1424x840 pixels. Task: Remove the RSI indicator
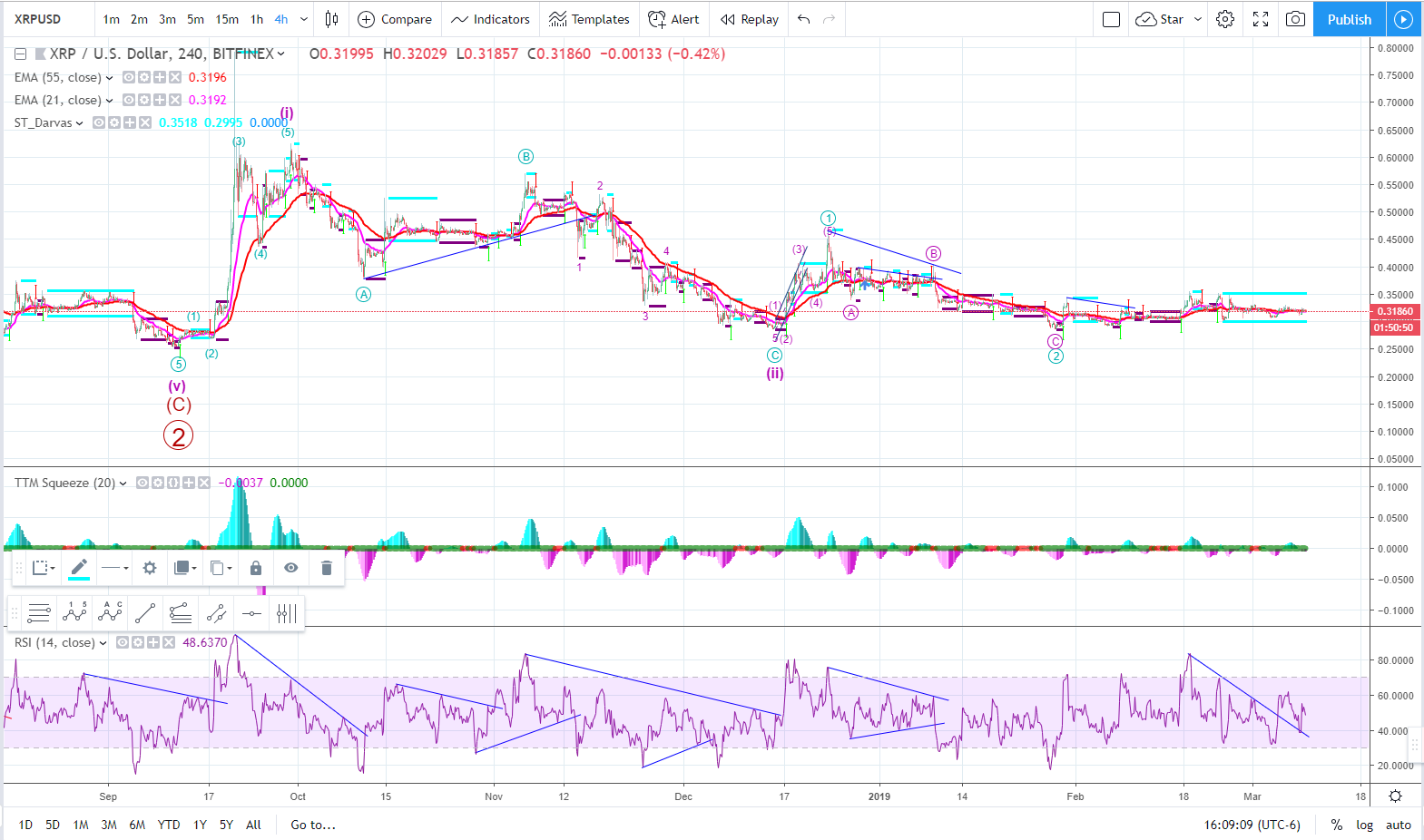click(x=169, y=642)
